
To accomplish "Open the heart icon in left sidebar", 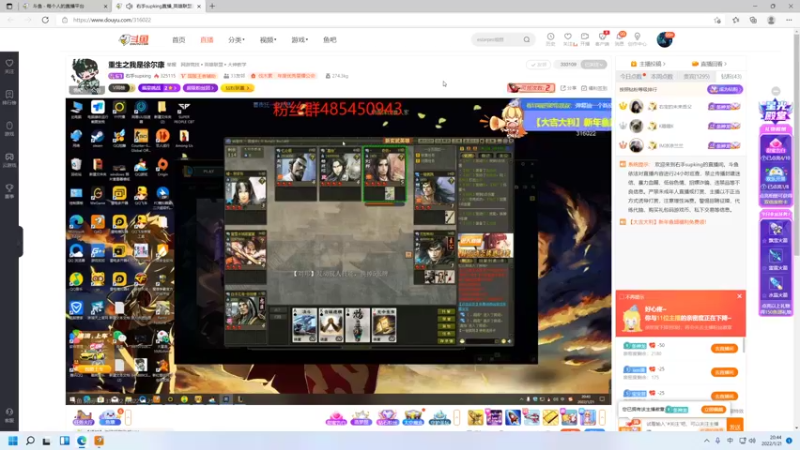I will [9, 64].
